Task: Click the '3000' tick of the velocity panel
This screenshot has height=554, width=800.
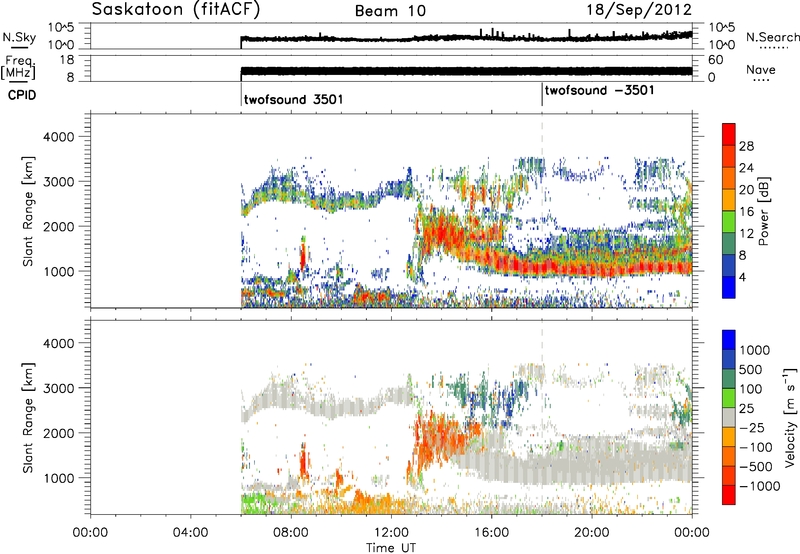Action: tap(58, 388)
